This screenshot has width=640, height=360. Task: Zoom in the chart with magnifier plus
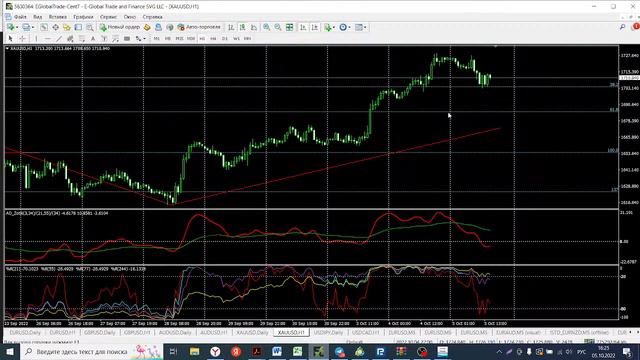coord(267,27)
